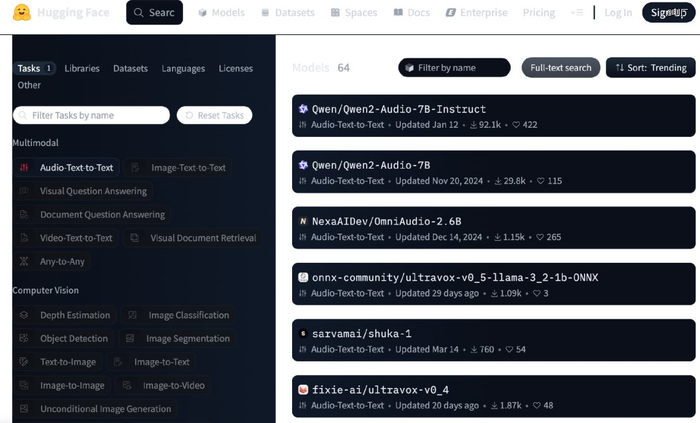Switch to the Languages filter tab
This screenshot has height=423, width=700.
(183, 68)
